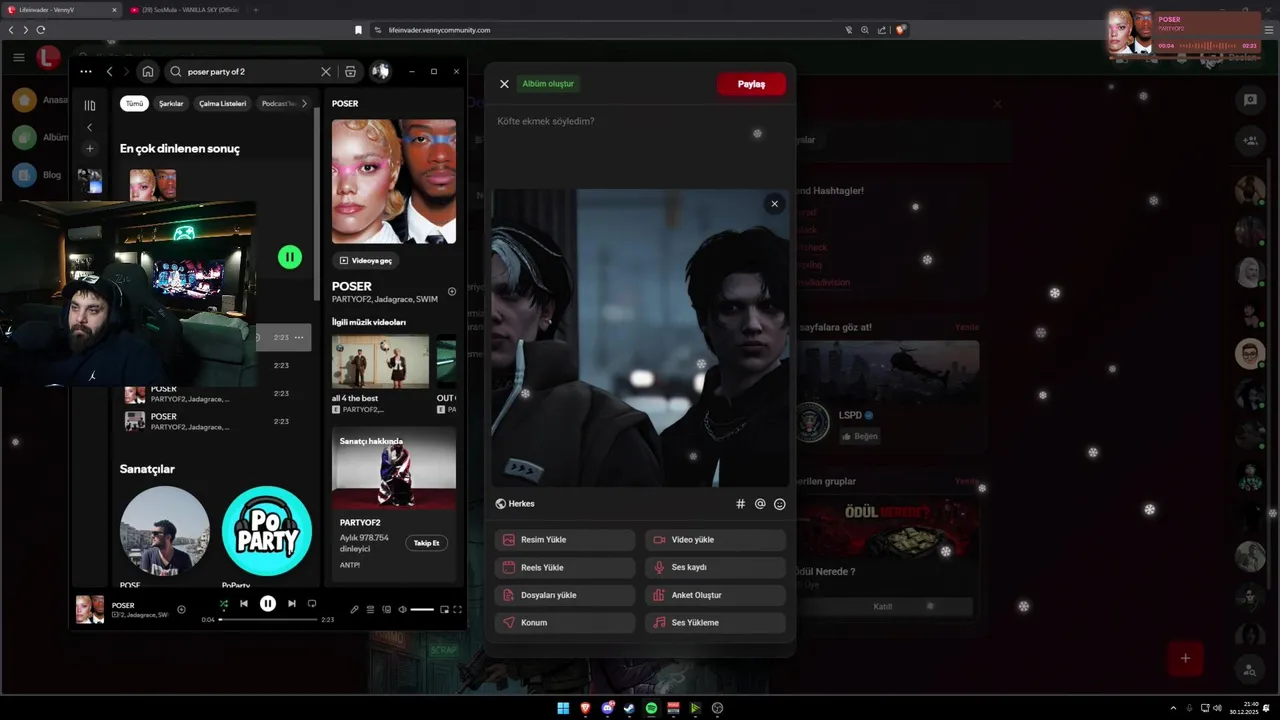Image resolution: width=1280 pixels, height=720 pixels.
Task: Insert a hashtag with the # icon
Action: [741, 504]
